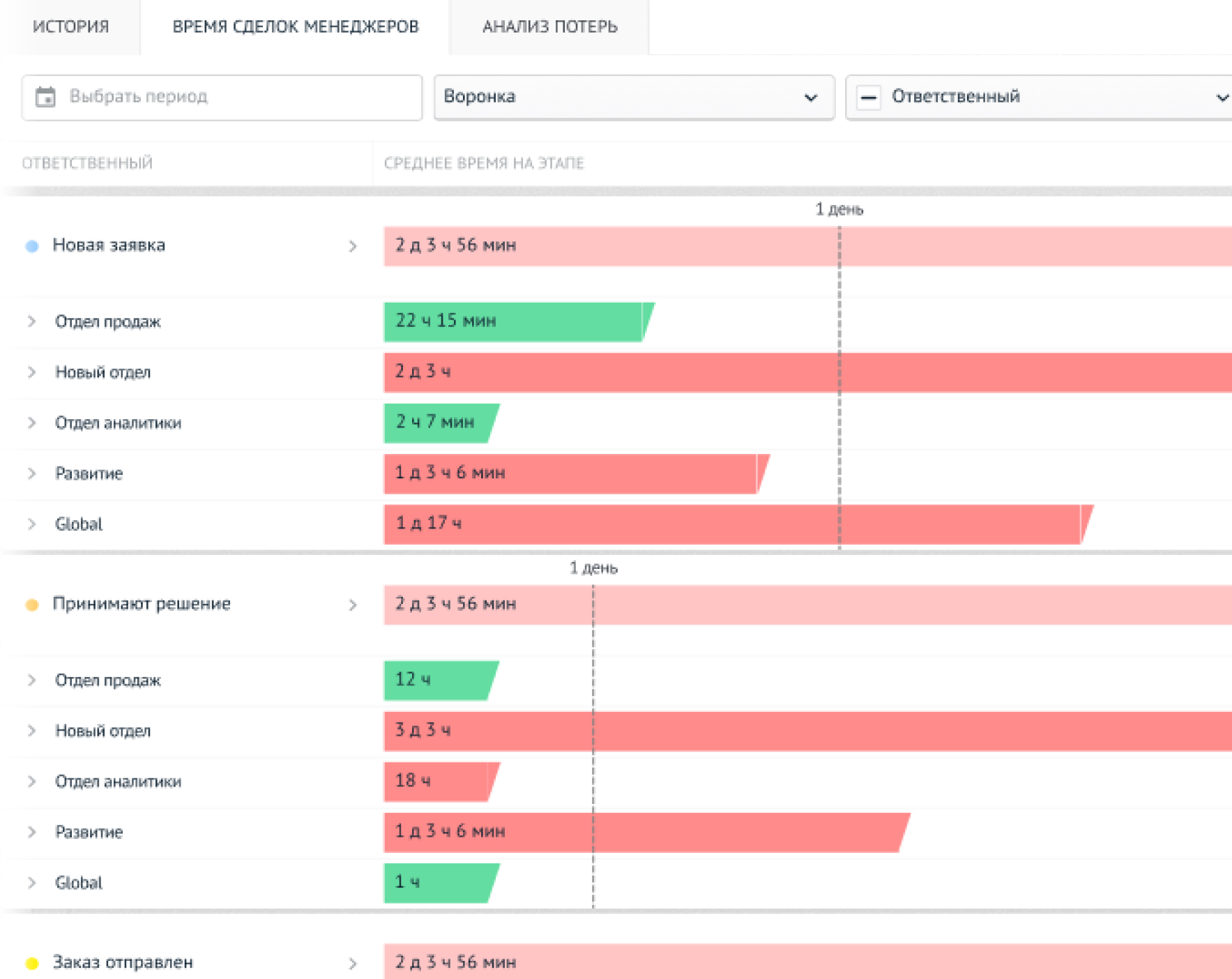Expand Развитие under Новая заявка
Screen dimensions: 1232x979
pyautogui.click(x=31, y=473)
